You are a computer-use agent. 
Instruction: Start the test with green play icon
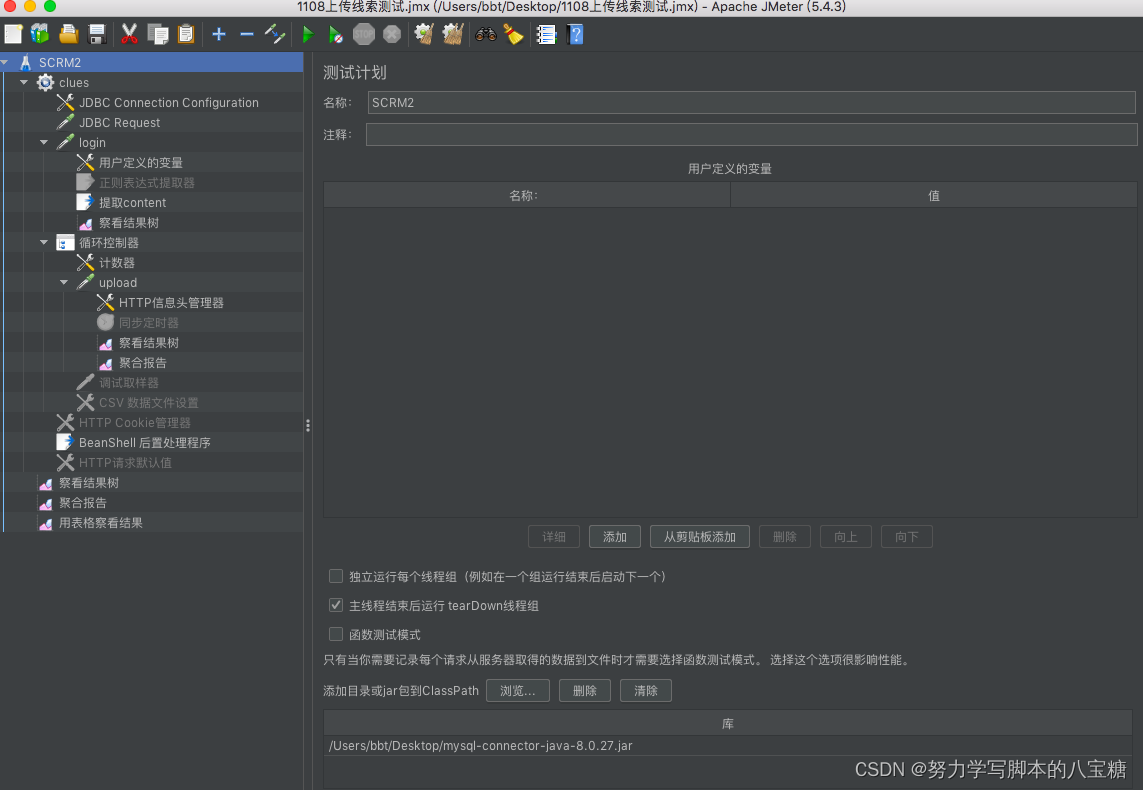308,34
